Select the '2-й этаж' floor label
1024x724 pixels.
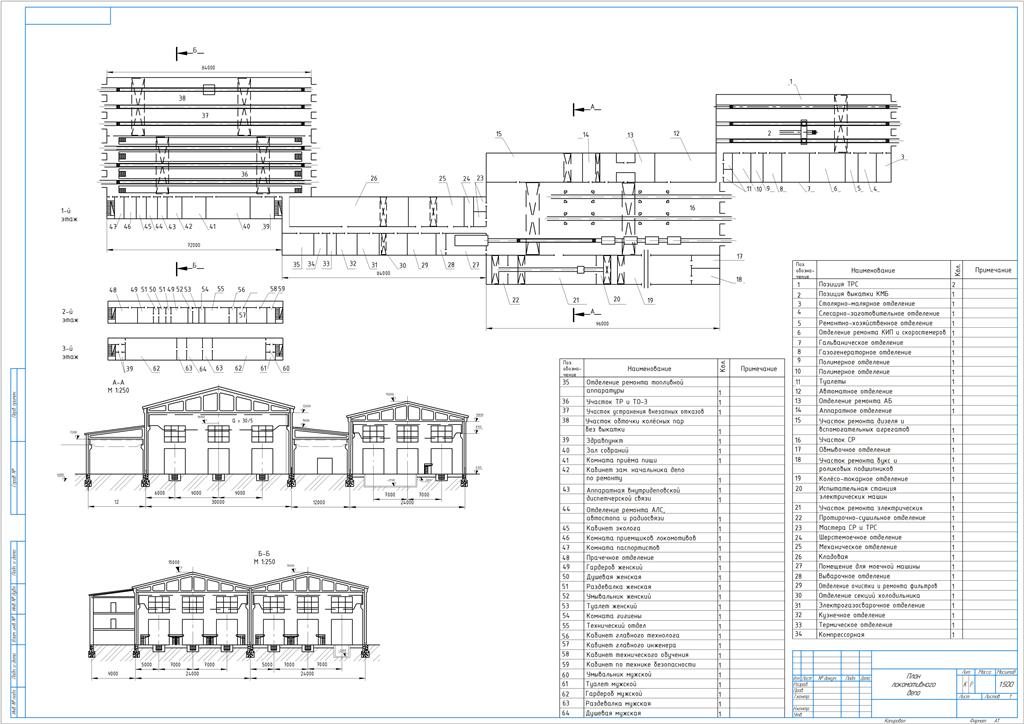[70, 316]
